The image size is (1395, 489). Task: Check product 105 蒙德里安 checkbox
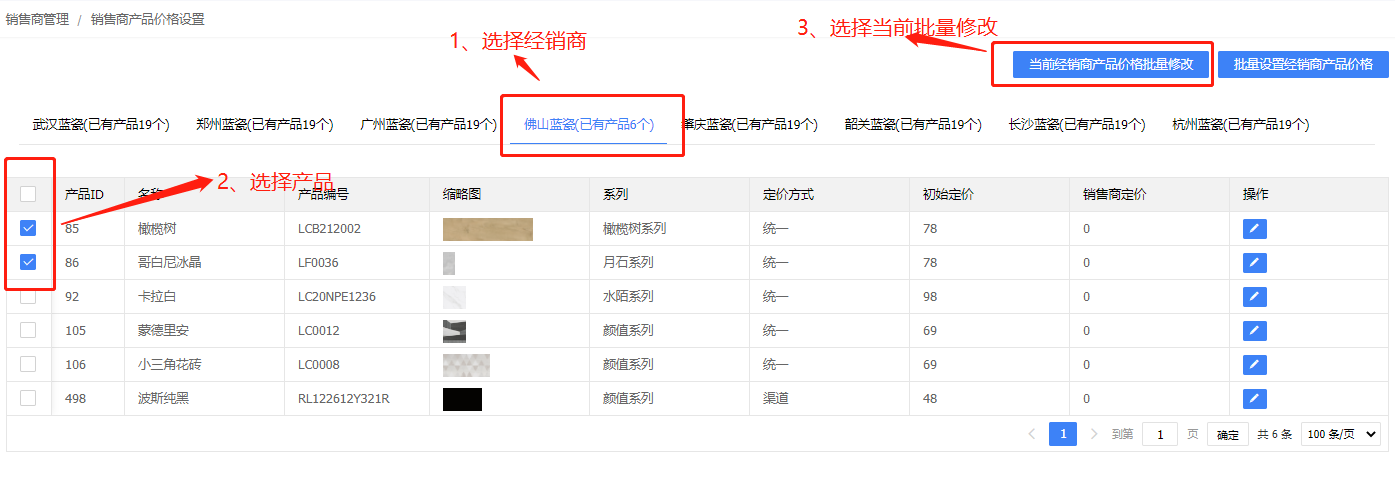[28, 330]
